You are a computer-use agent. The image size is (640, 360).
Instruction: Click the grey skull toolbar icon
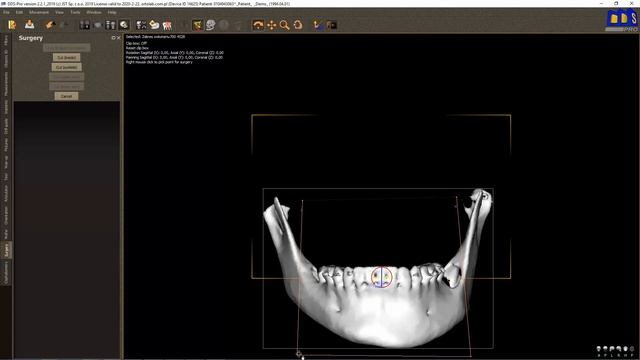point(211,25)
